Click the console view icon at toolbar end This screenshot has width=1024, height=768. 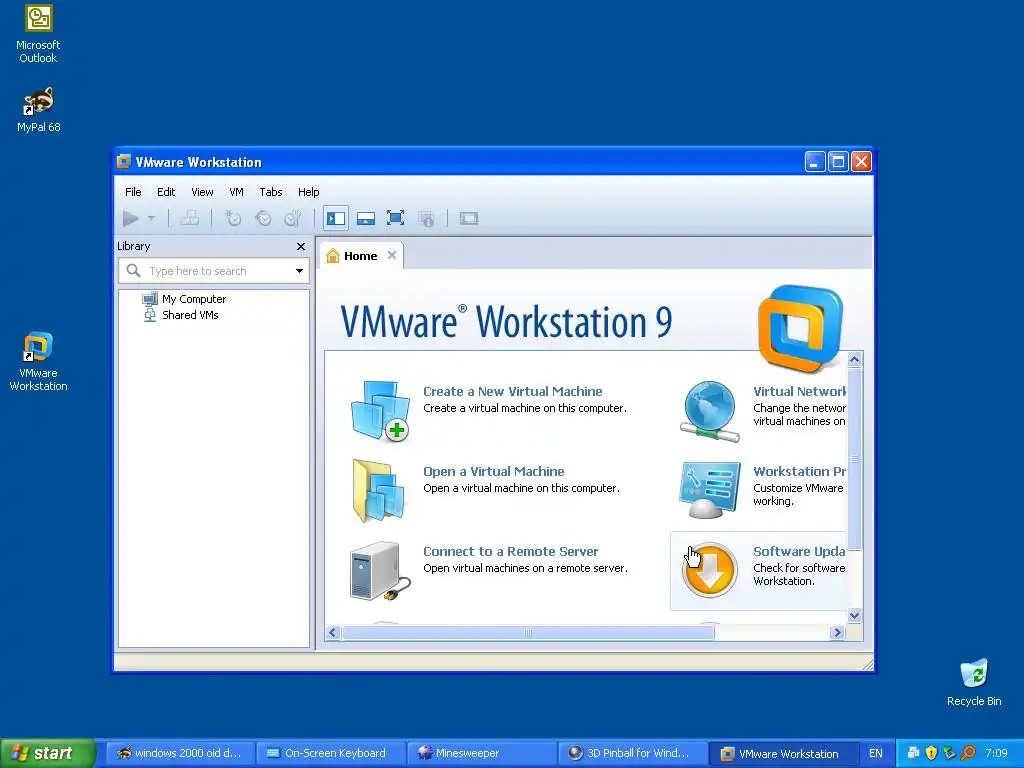[469, 218]
